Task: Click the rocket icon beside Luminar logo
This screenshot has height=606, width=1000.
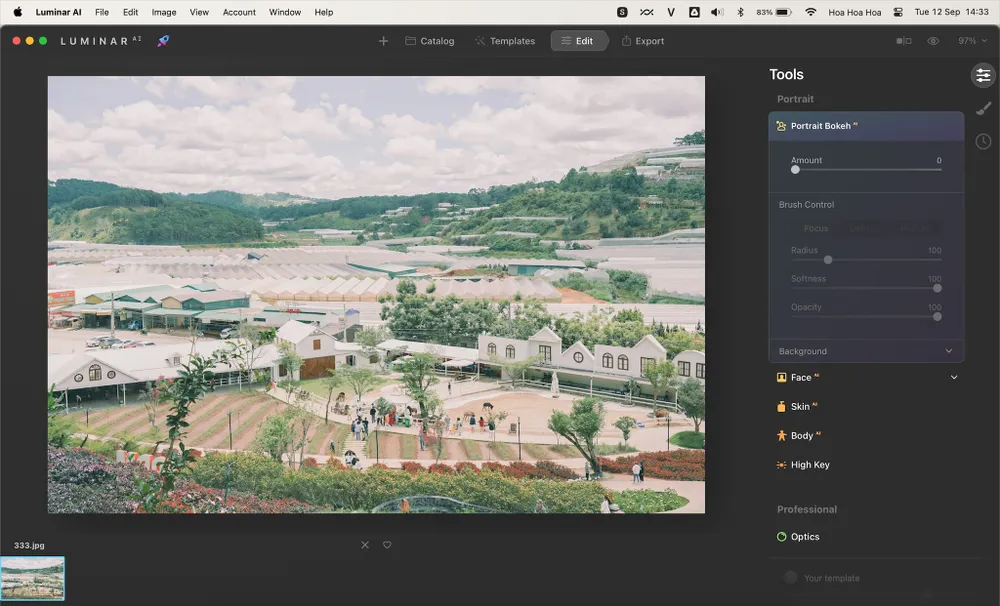Action: coord(163,41)
